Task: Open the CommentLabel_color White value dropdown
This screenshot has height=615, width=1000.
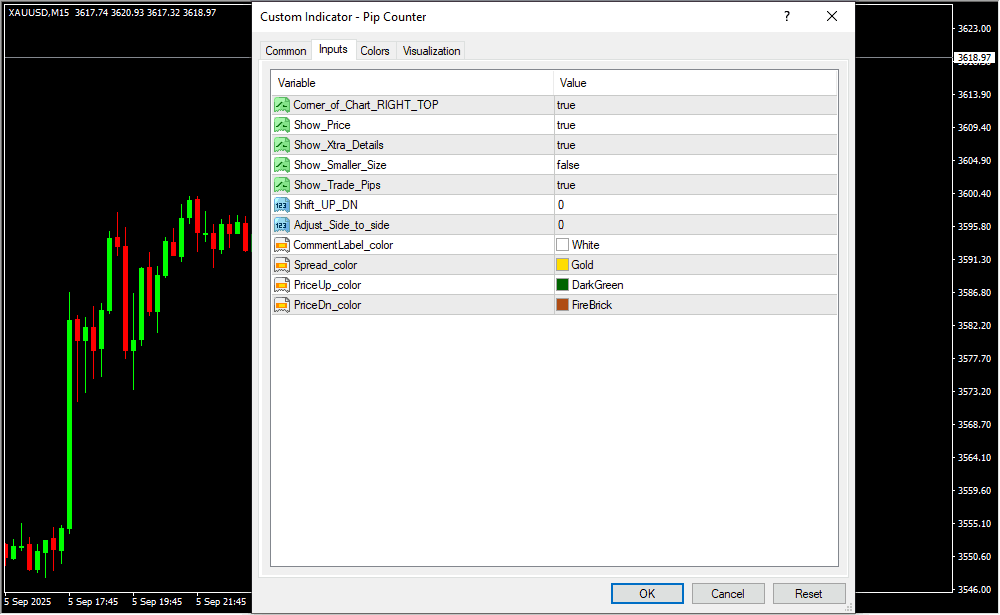Action: coord(694,245)
